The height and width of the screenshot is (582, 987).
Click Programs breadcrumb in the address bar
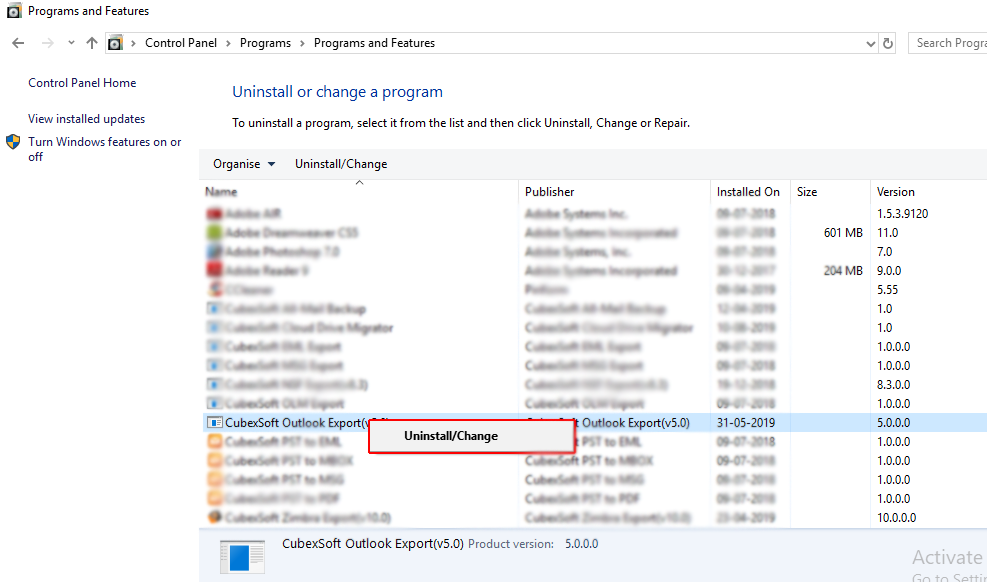tap(265, 43)
